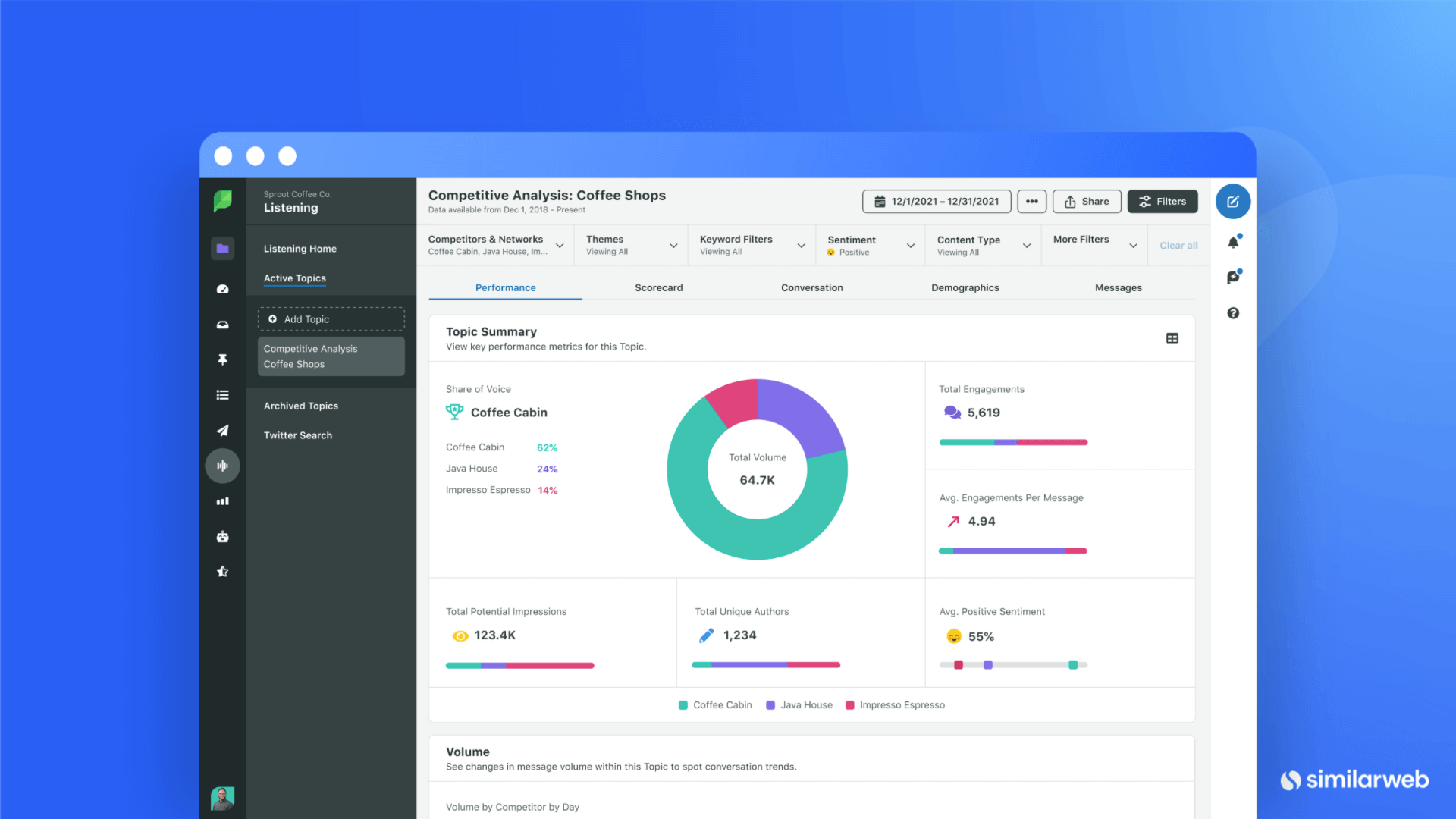Open the inbox tray sidebar icon
The image size is (1456, 819).
pyautogui.click(x=222, y=325)
